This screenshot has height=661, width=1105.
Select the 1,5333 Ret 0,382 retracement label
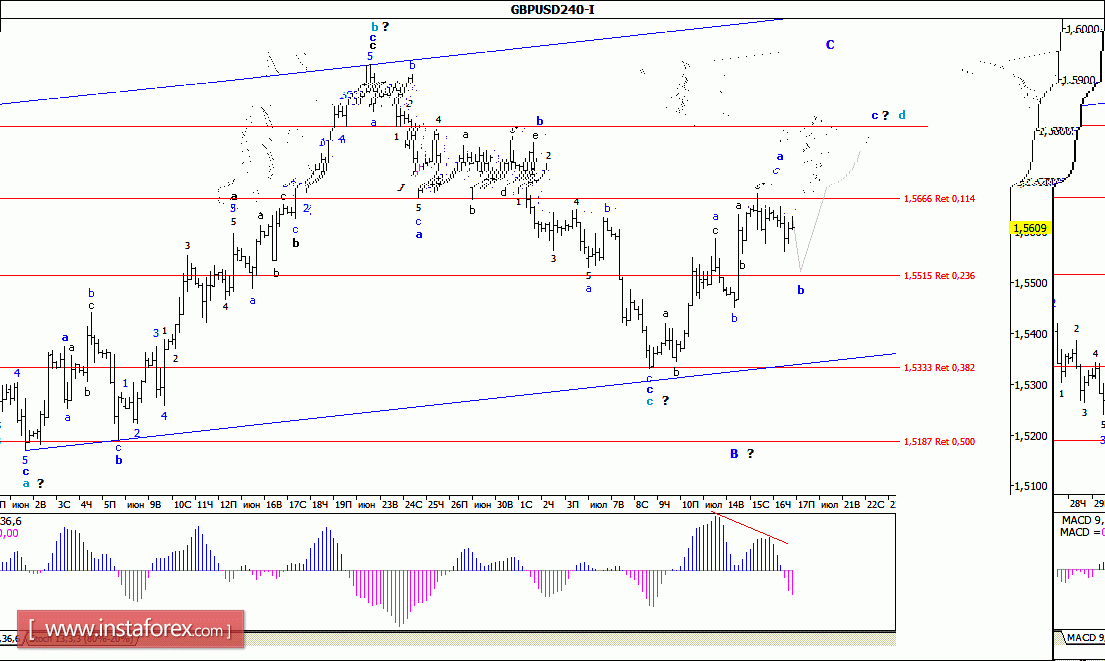(x=939, y=368)
